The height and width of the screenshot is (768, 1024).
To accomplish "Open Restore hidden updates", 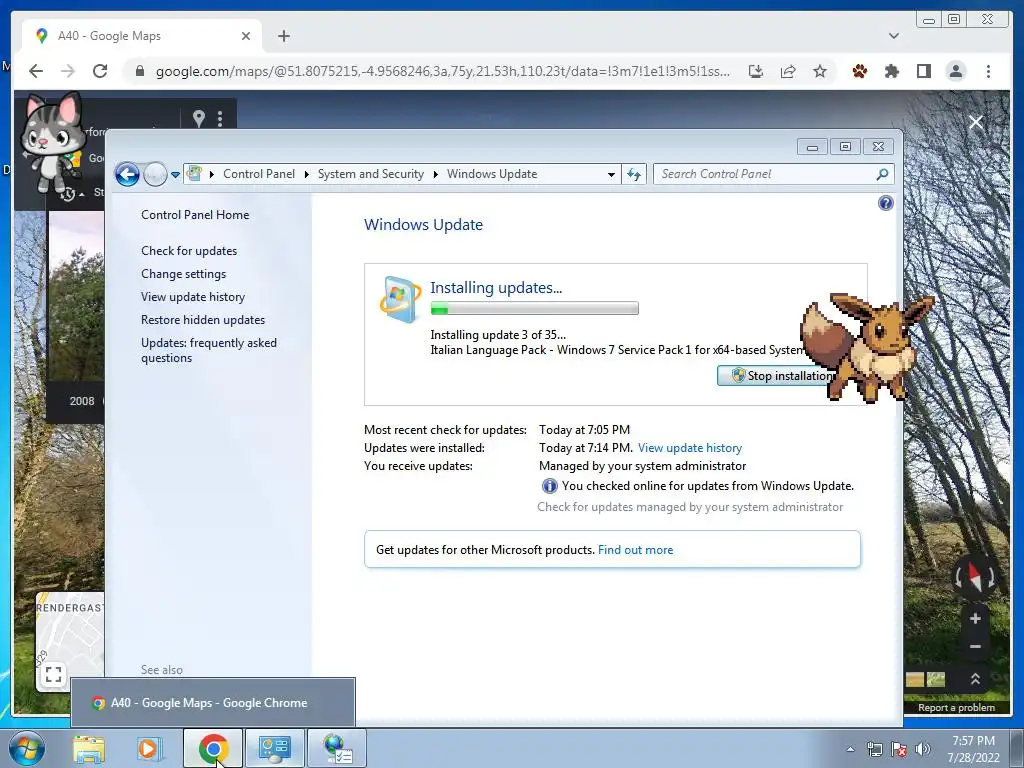I will 202,319.
